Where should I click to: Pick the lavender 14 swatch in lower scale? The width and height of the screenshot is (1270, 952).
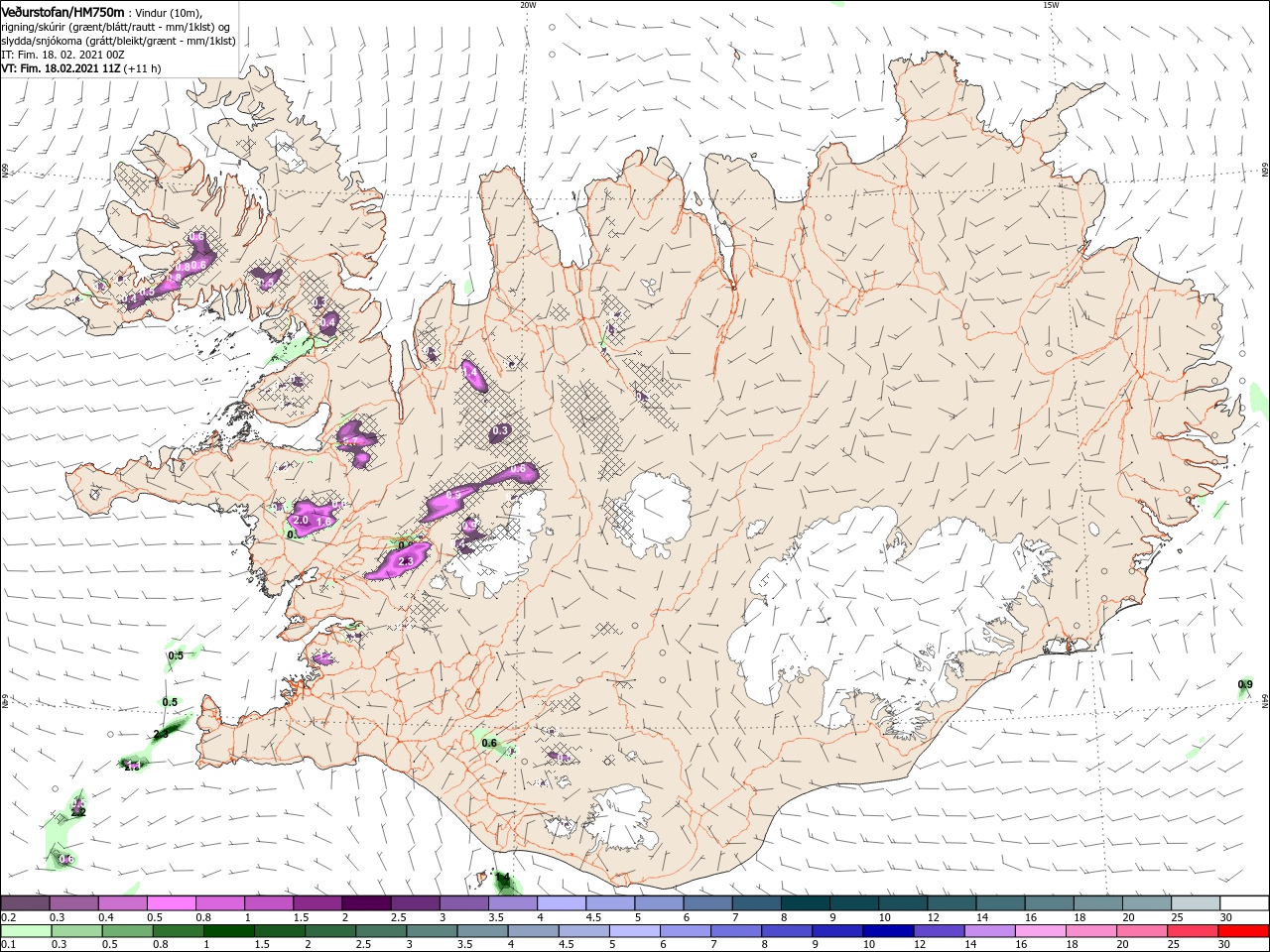point(989,931)
